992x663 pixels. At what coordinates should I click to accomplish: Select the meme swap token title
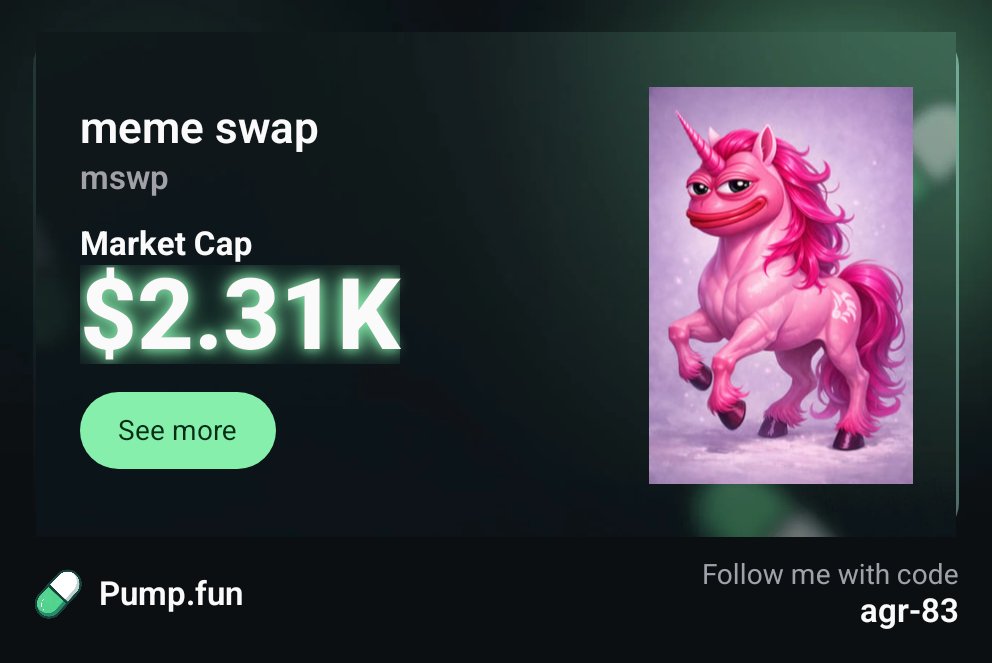[x=199, y=129]
